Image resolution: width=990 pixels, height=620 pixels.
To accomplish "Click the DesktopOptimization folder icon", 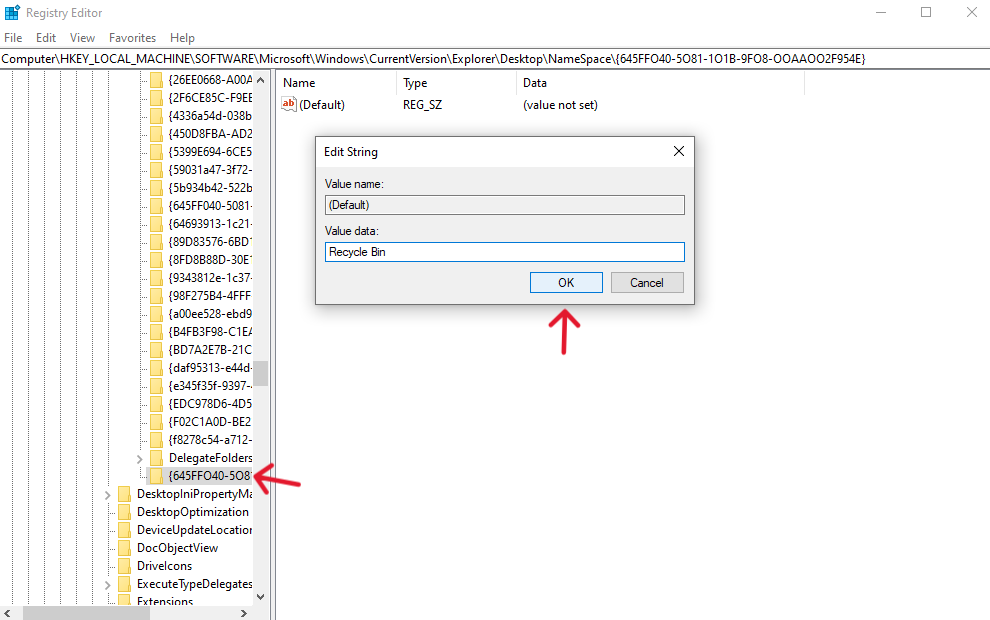I will (x=124, y=511).
